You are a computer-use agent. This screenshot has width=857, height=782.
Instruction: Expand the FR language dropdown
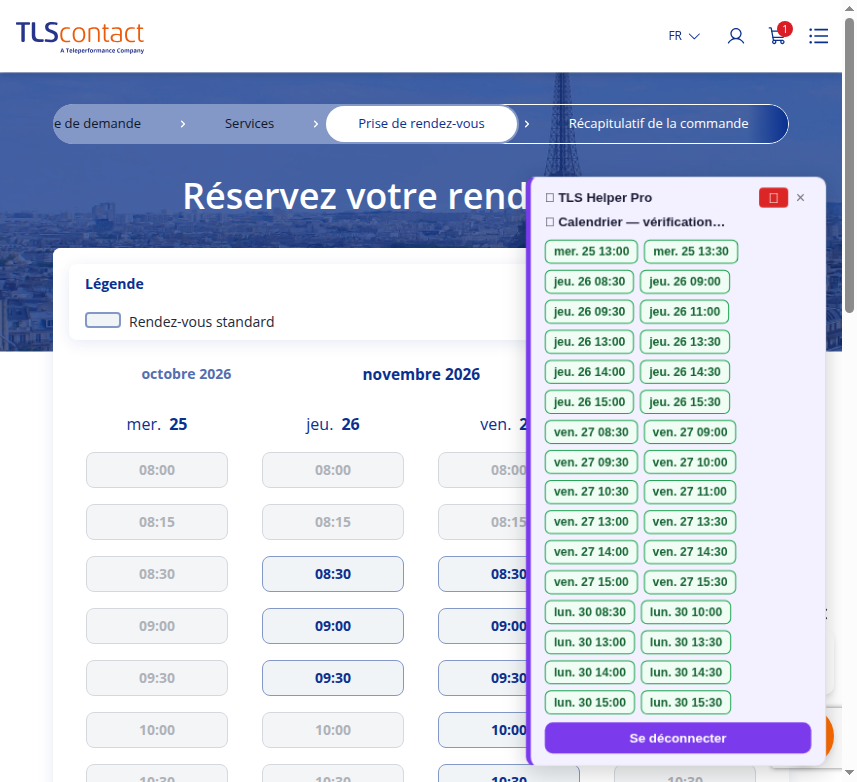tap(684, 36)
